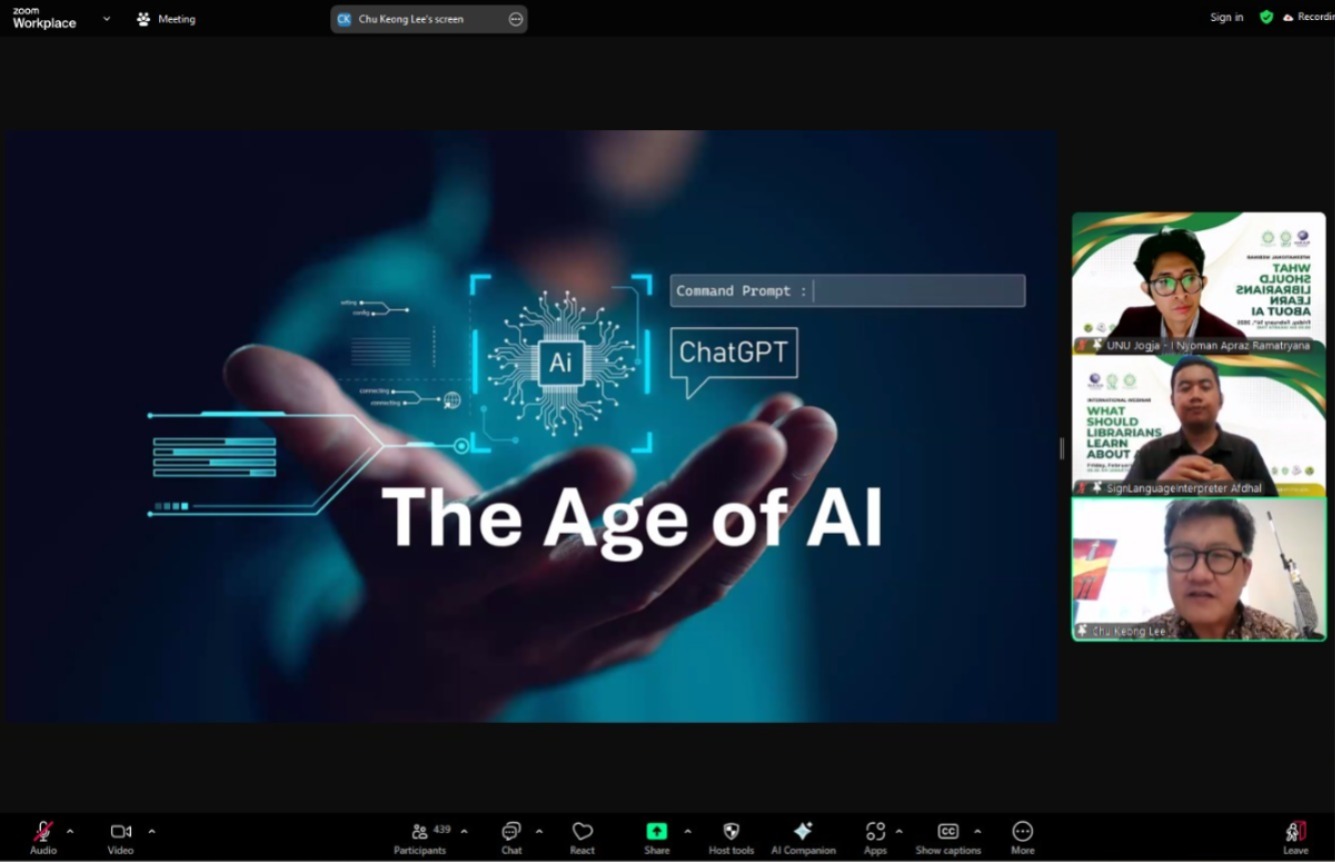Select SignLanguageInterpreter Afdhal video thumbnail
1335x862 pixels.
click(x=1199, y=426)
